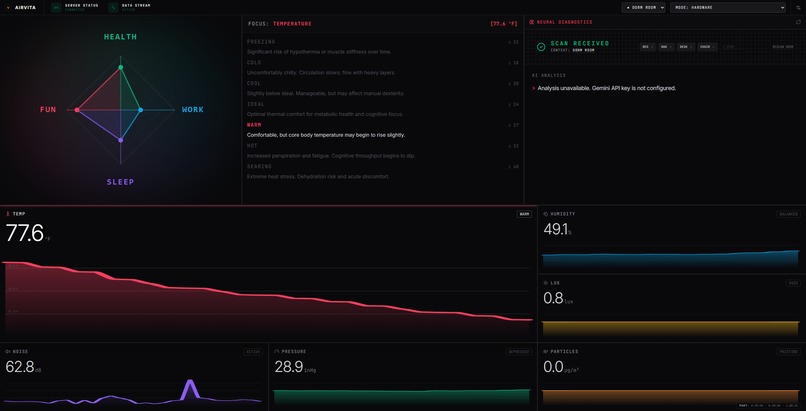Click the thermometer icon on the Temp card
Viewport: 806px width, 411px height.
coord(8,214)
